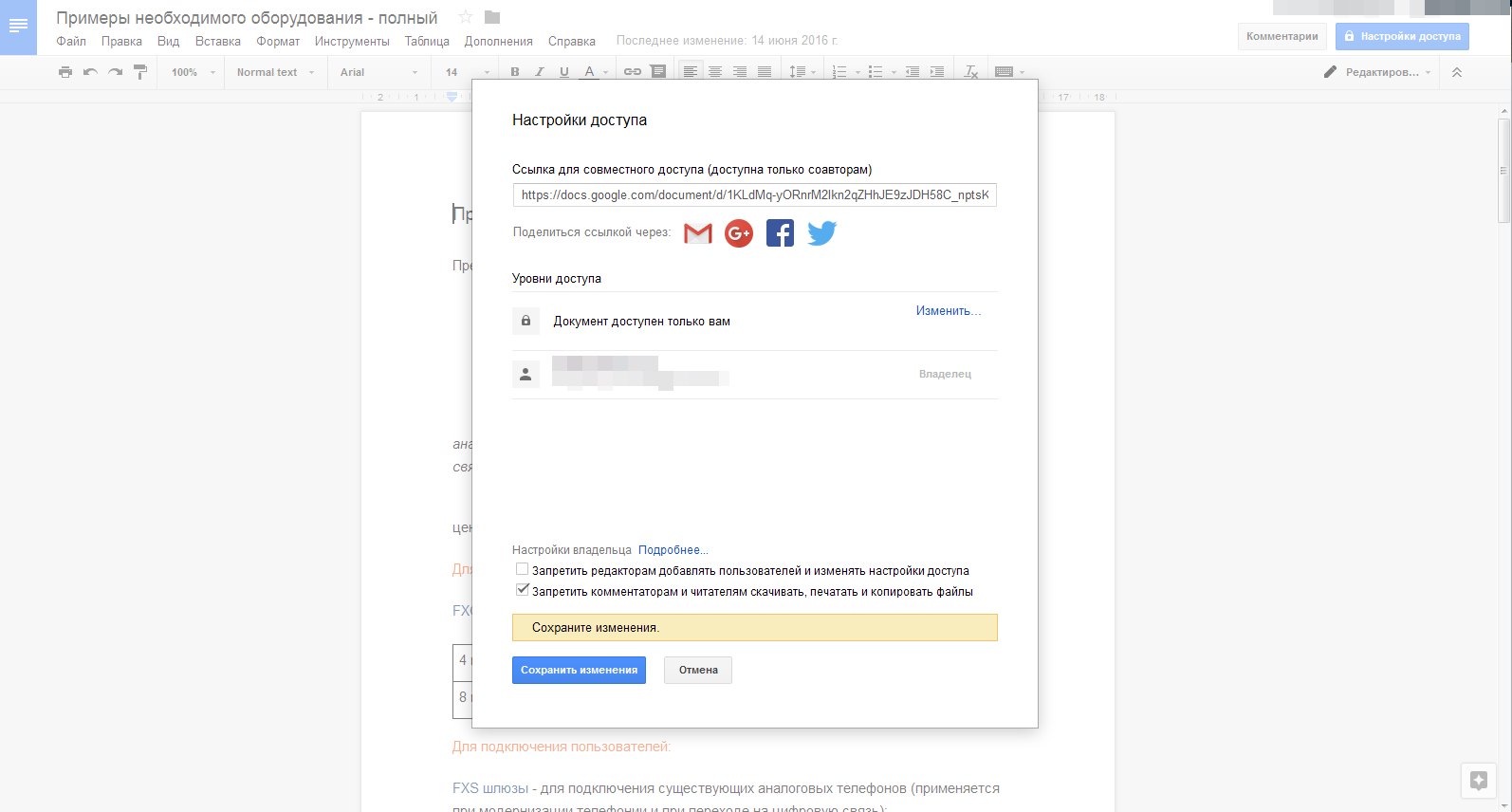Open the Правка menu

(121, 41)
